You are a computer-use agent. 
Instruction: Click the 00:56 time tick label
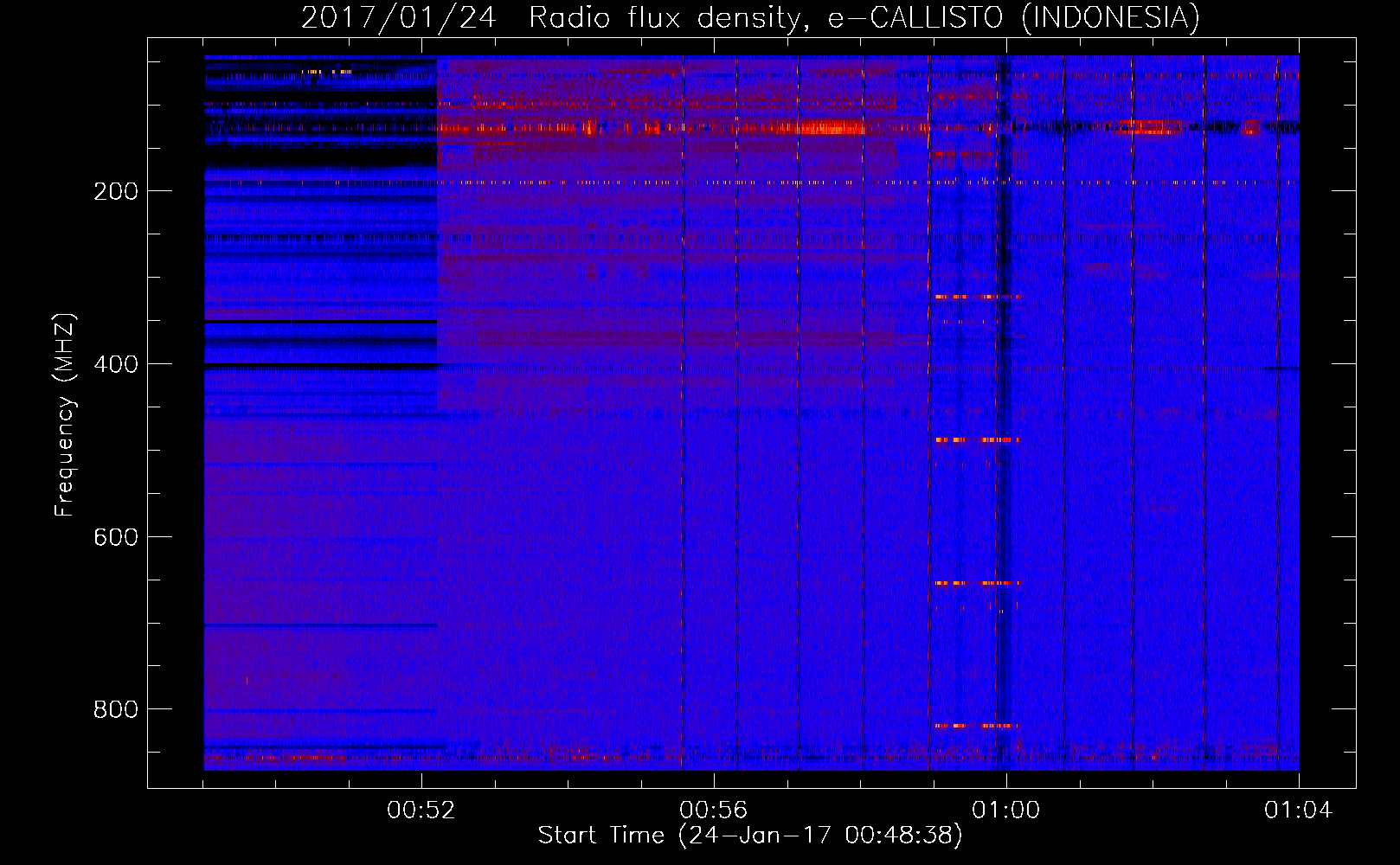pyautogui.click(x=714, y=811)
